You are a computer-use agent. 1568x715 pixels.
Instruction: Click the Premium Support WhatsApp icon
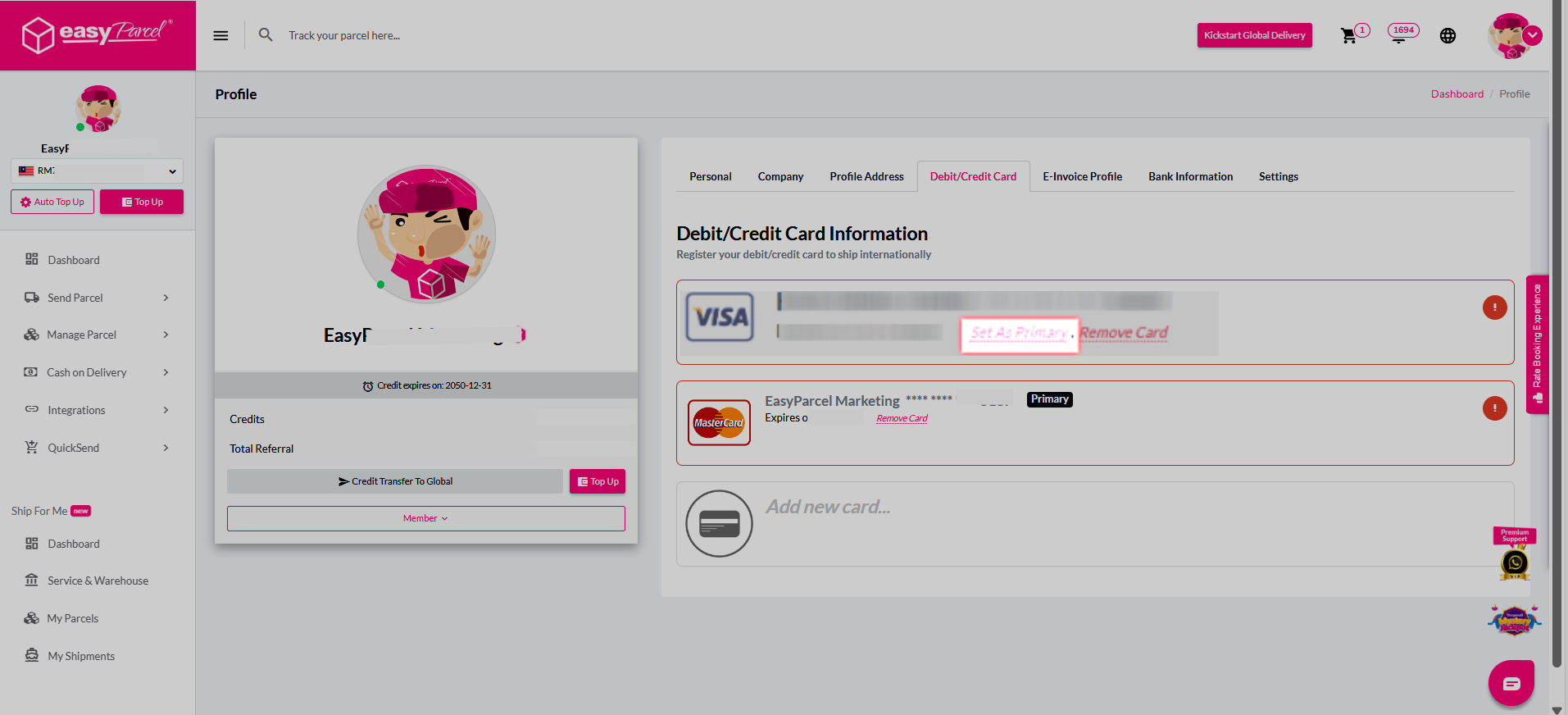point(1515,562)
